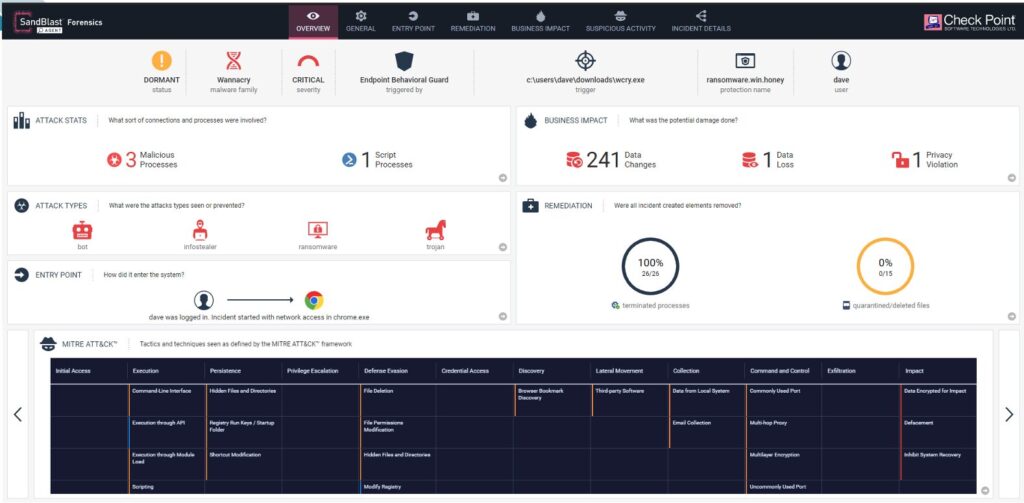This screenshot has width=1024, height=503.
Task: Expand the Attack Stats panel details
Action: coord(503,178)
